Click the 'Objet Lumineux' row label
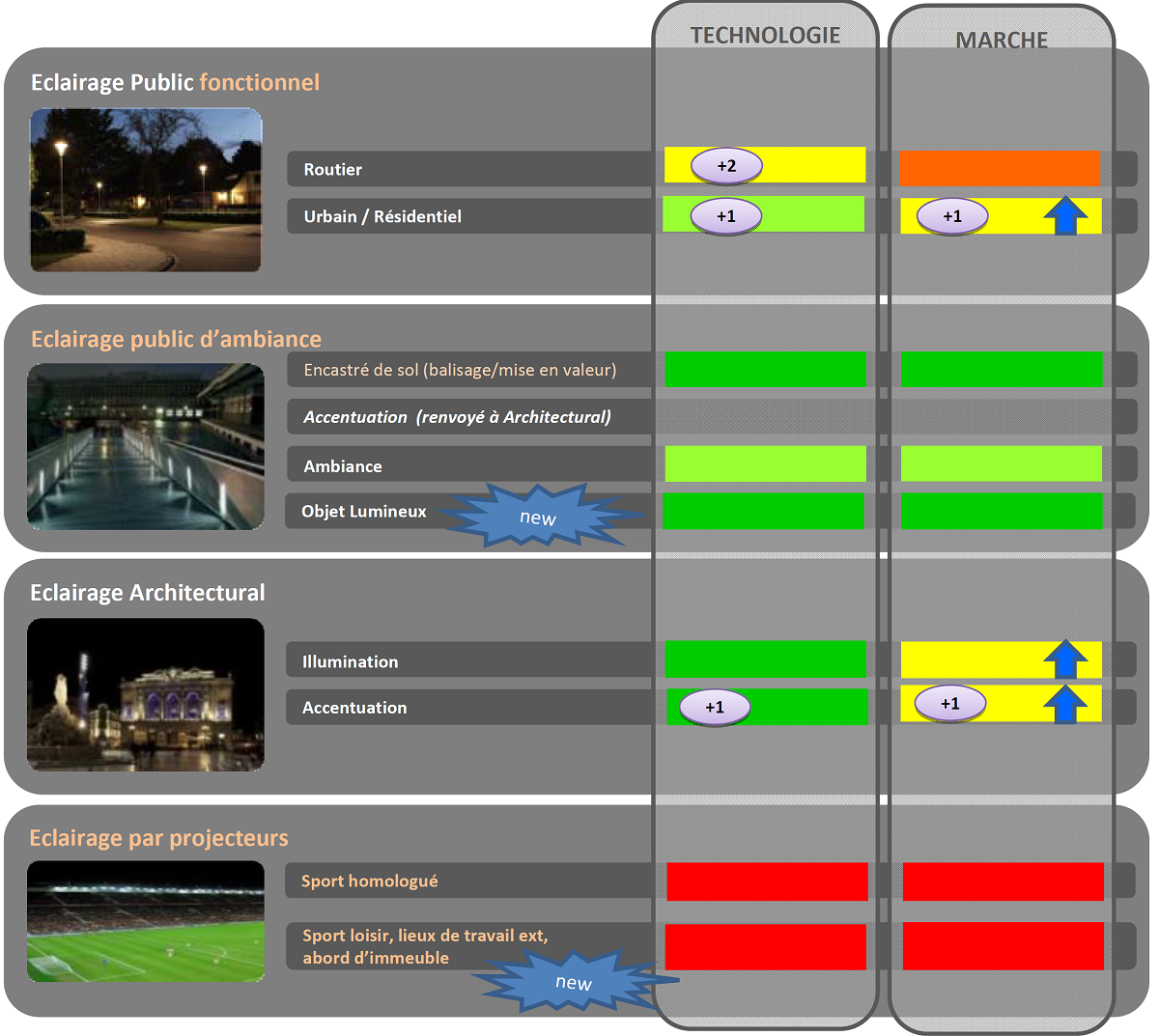 (364, 512)
